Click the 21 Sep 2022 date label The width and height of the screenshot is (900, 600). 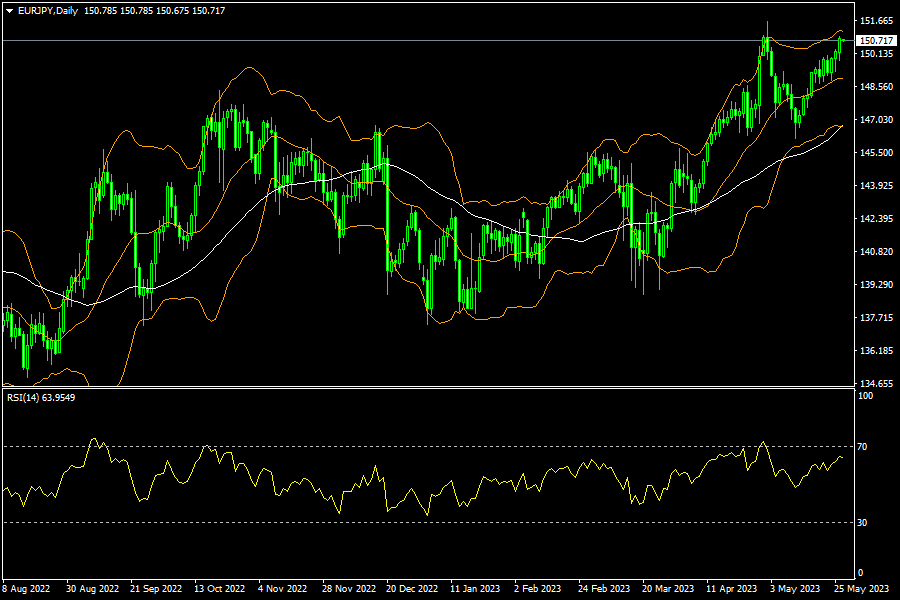(x=156, y=589)
